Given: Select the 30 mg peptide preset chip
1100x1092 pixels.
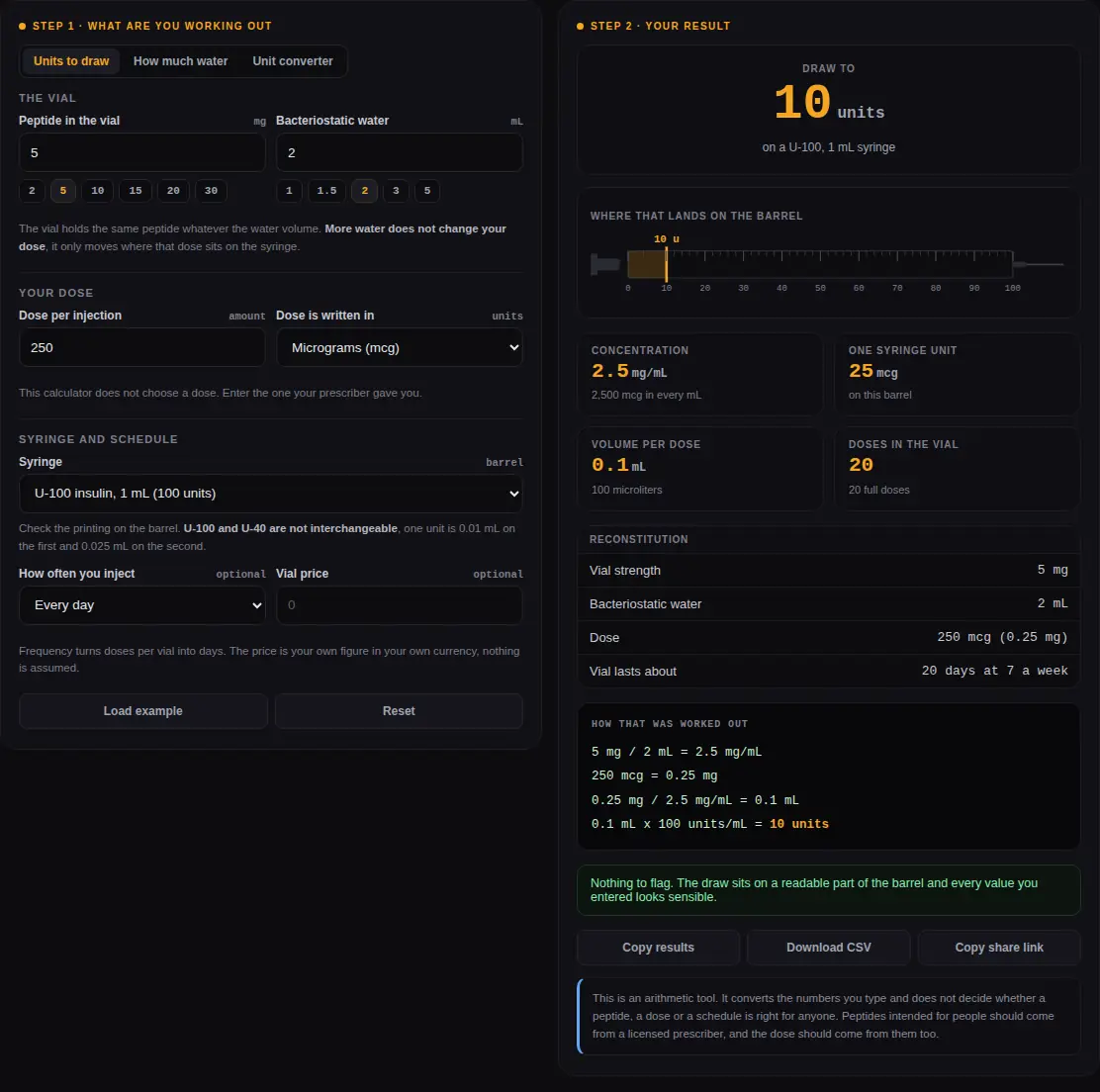Looking at the screenshot, I should [x=211, y=191].
